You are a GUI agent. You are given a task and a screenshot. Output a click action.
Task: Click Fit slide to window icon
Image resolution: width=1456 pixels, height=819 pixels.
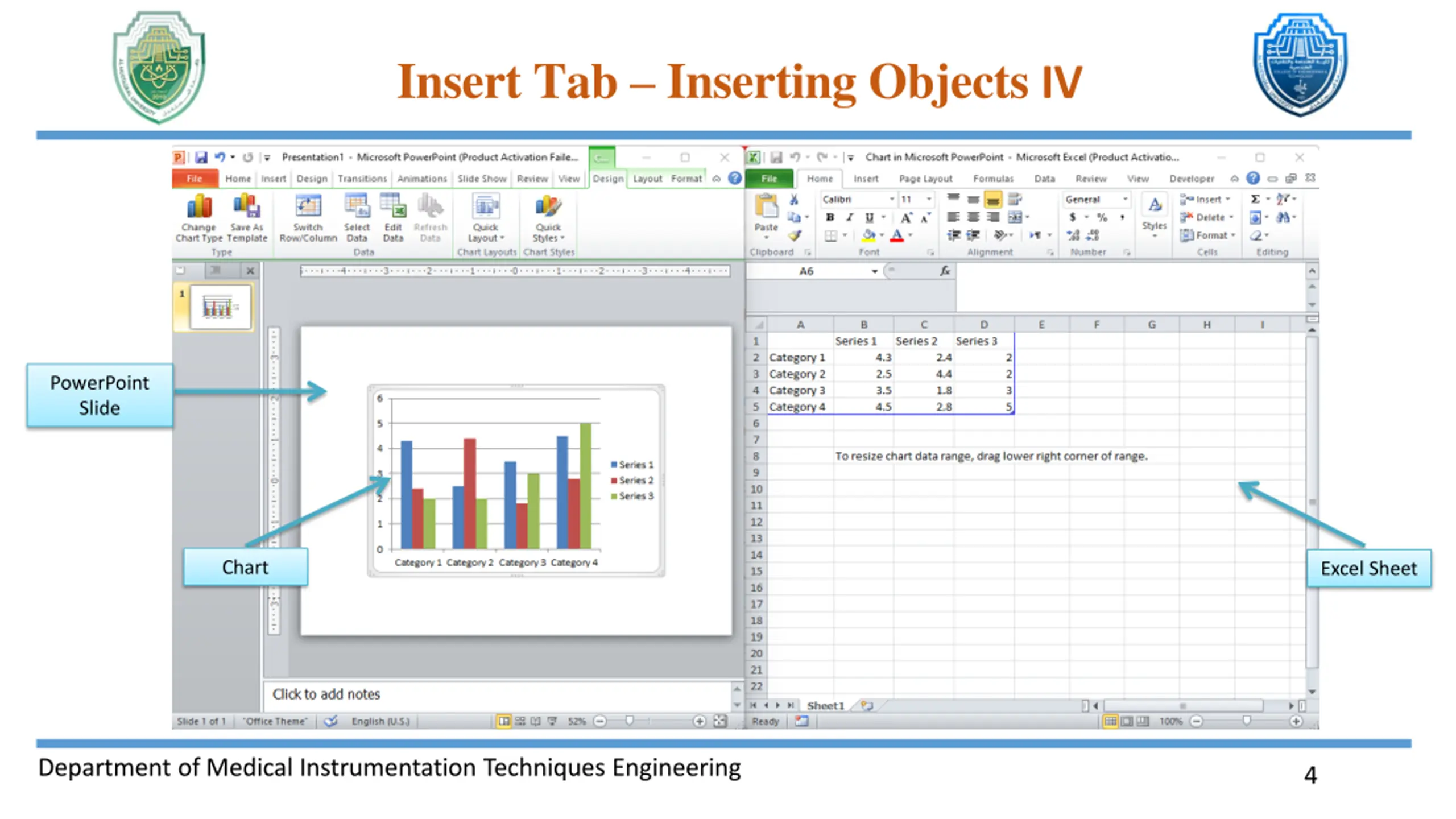click(720, 721)
